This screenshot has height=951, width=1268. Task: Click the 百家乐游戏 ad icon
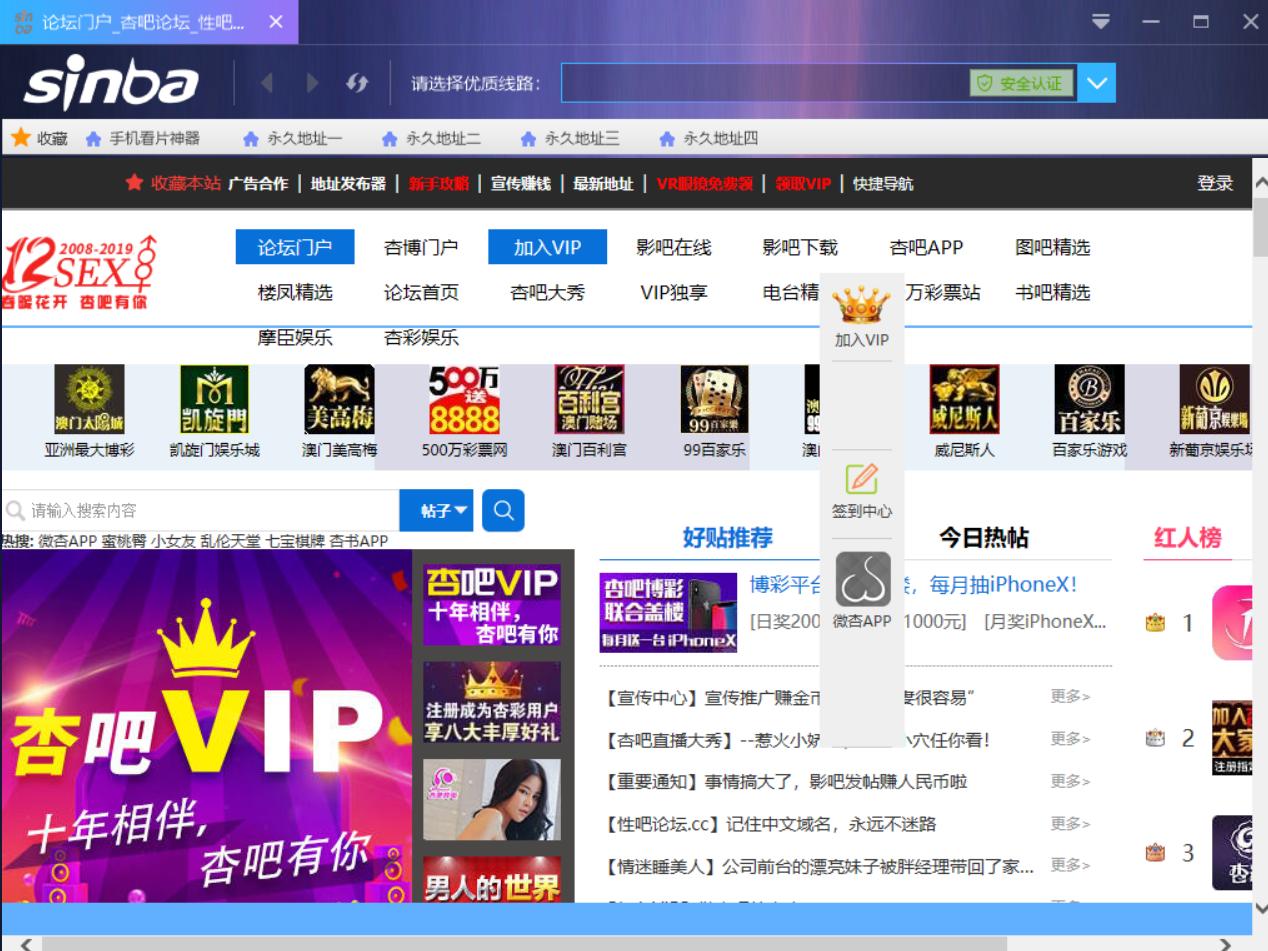[1089, 399]
